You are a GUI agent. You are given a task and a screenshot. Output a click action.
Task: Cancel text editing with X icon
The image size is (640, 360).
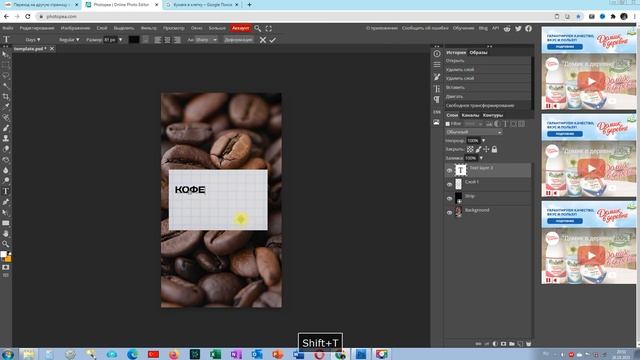(263, 40)
